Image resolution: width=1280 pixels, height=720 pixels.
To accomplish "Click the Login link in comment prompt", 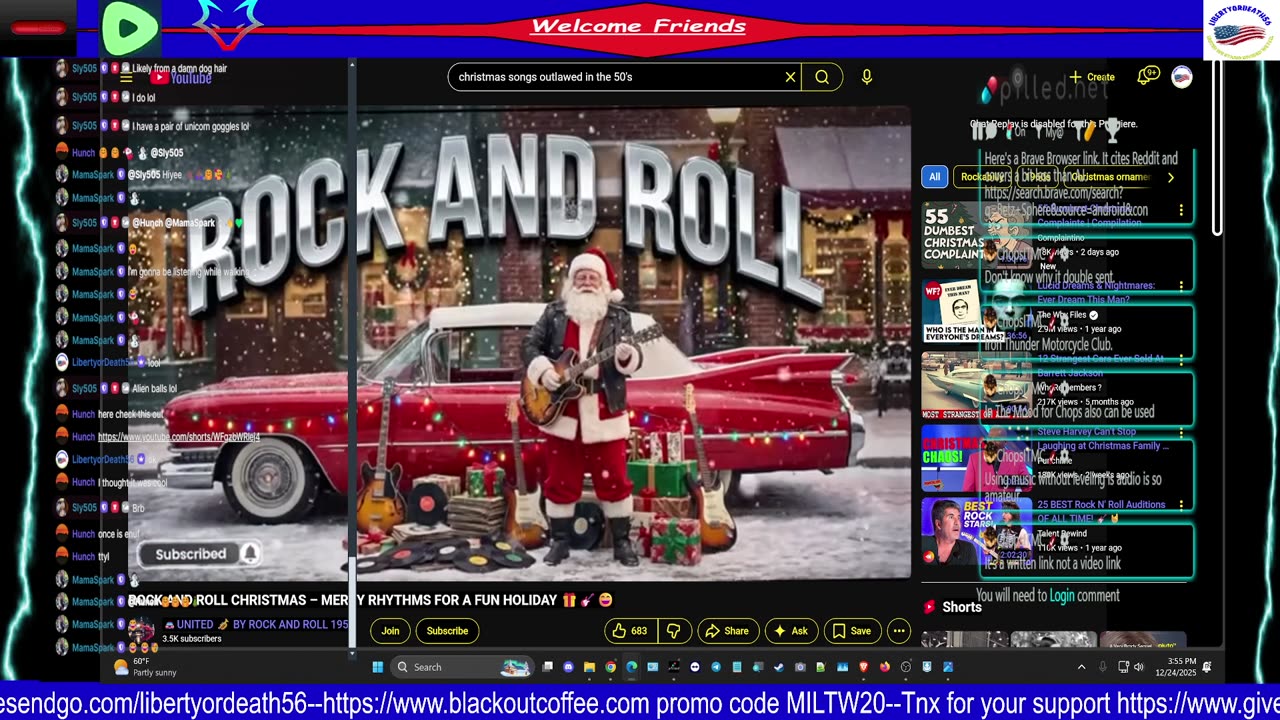I will pos(1062,596).
